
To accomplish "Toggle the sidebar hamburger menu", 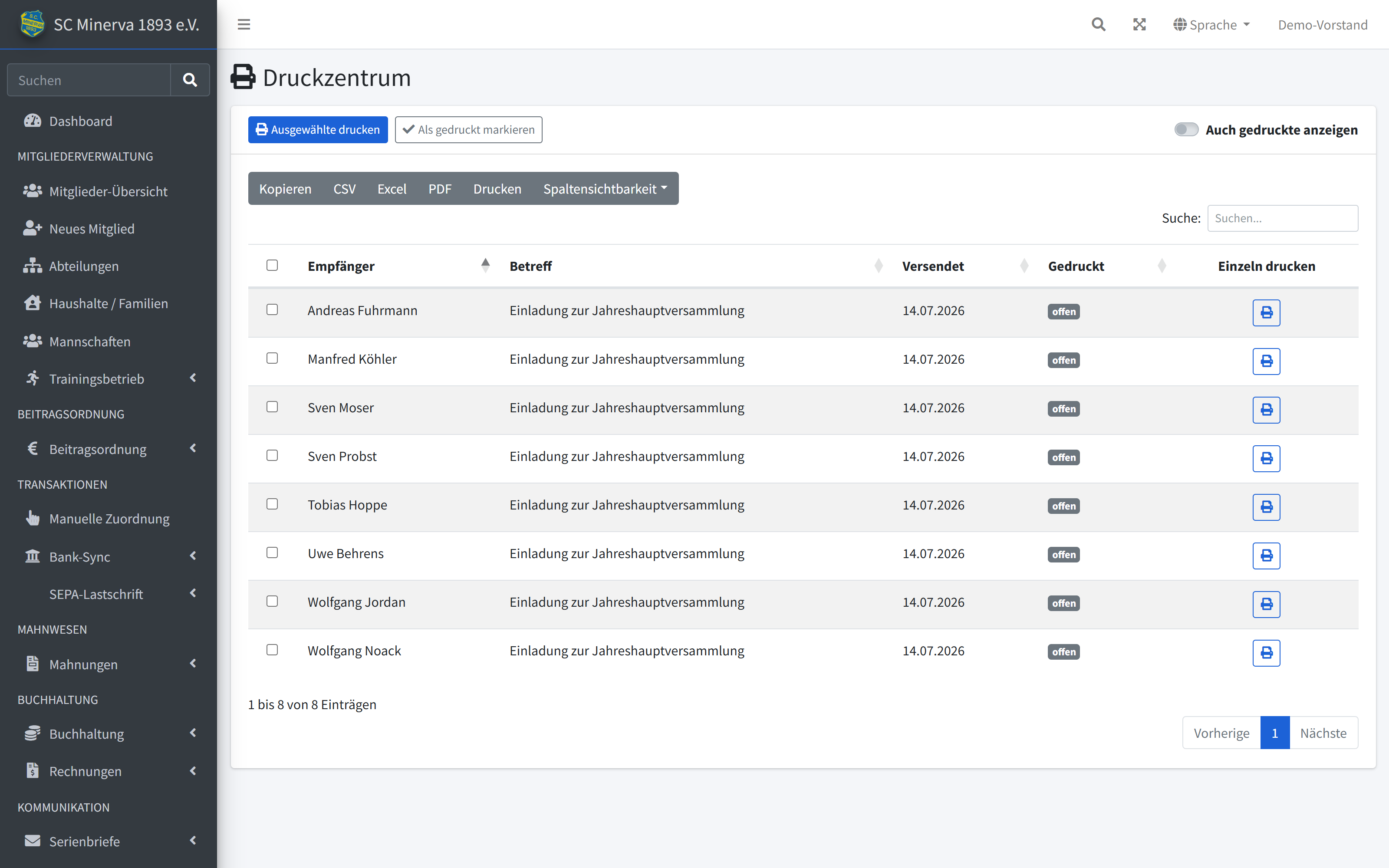I will pos(244,25).
